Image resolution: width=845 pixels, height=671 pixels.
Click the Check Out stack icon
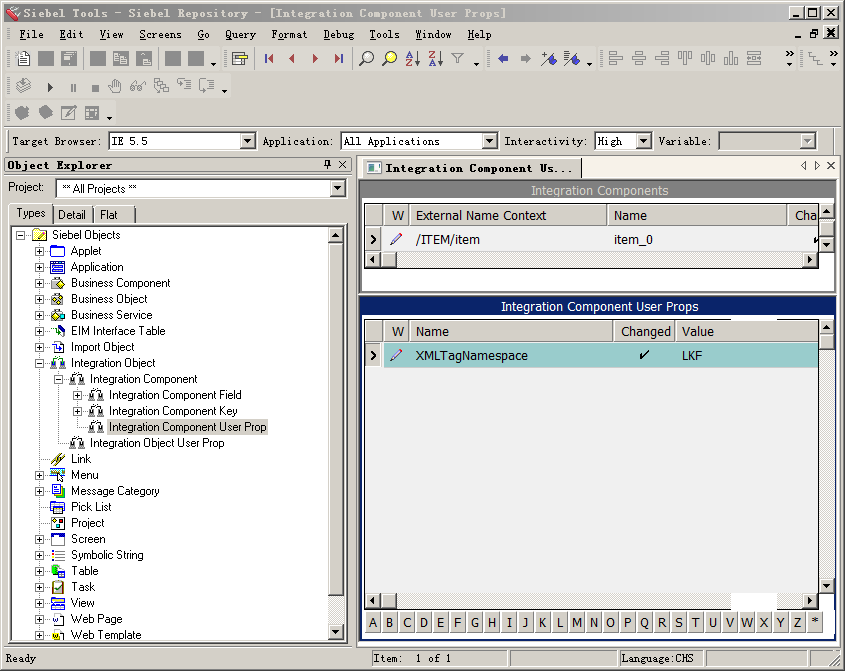[x=23, y=85]
